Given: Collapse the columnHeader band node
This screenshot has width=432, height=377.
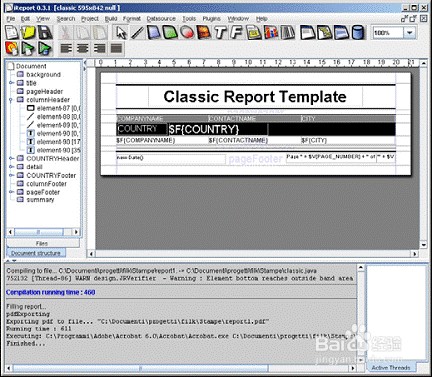Looking at the screenshot, I should click(11, 100).
